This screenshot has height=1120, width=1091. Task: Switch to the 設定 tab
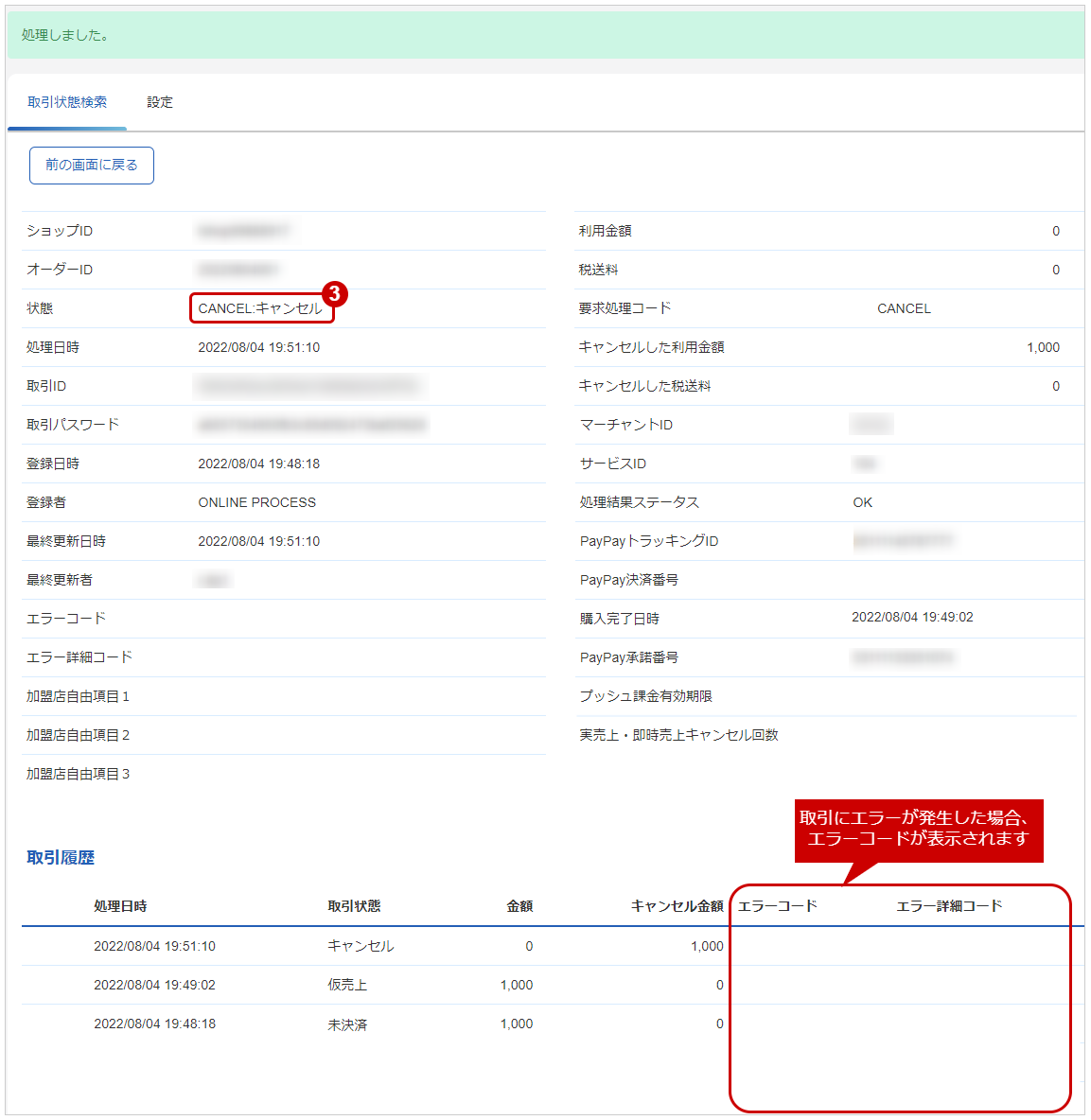[x=159, y=102]
